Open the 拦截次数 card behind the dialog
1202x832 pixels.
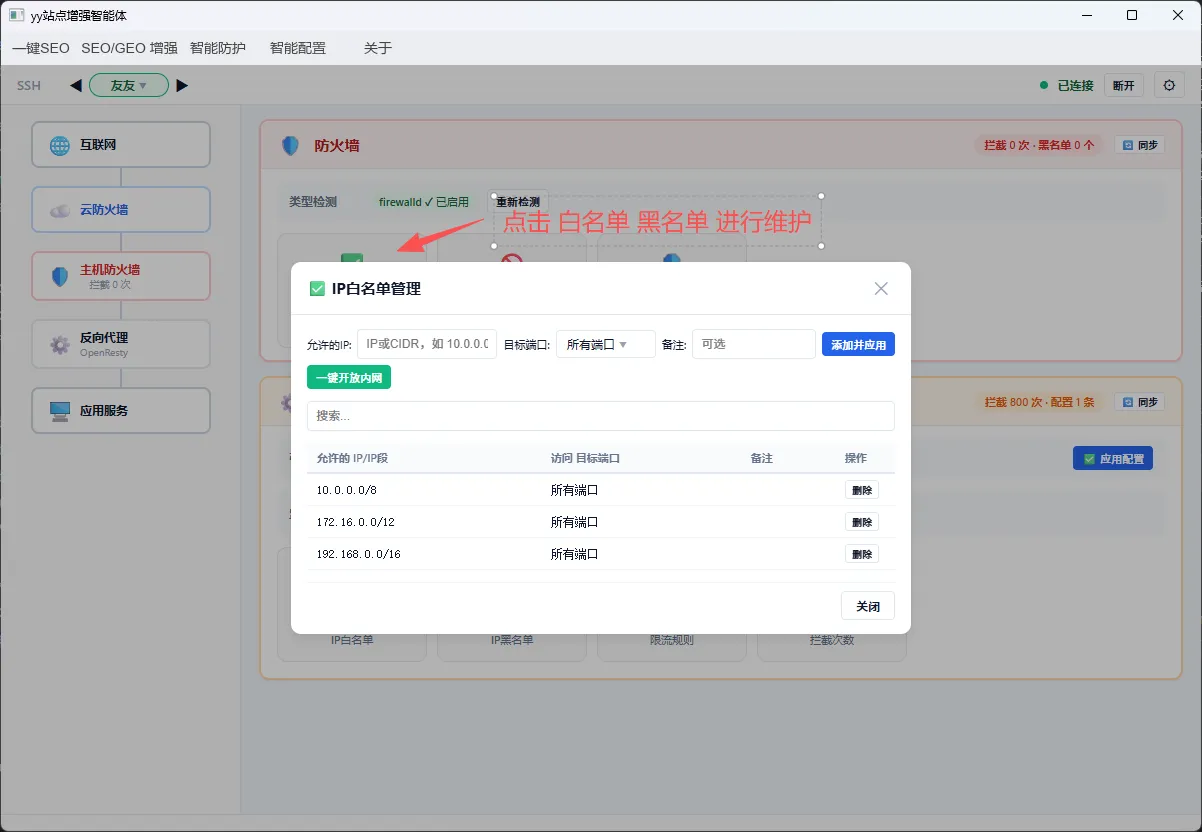click(832, 640)
